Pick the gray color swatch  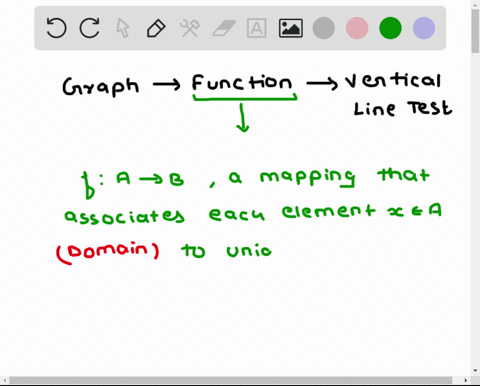click(324, 28)
